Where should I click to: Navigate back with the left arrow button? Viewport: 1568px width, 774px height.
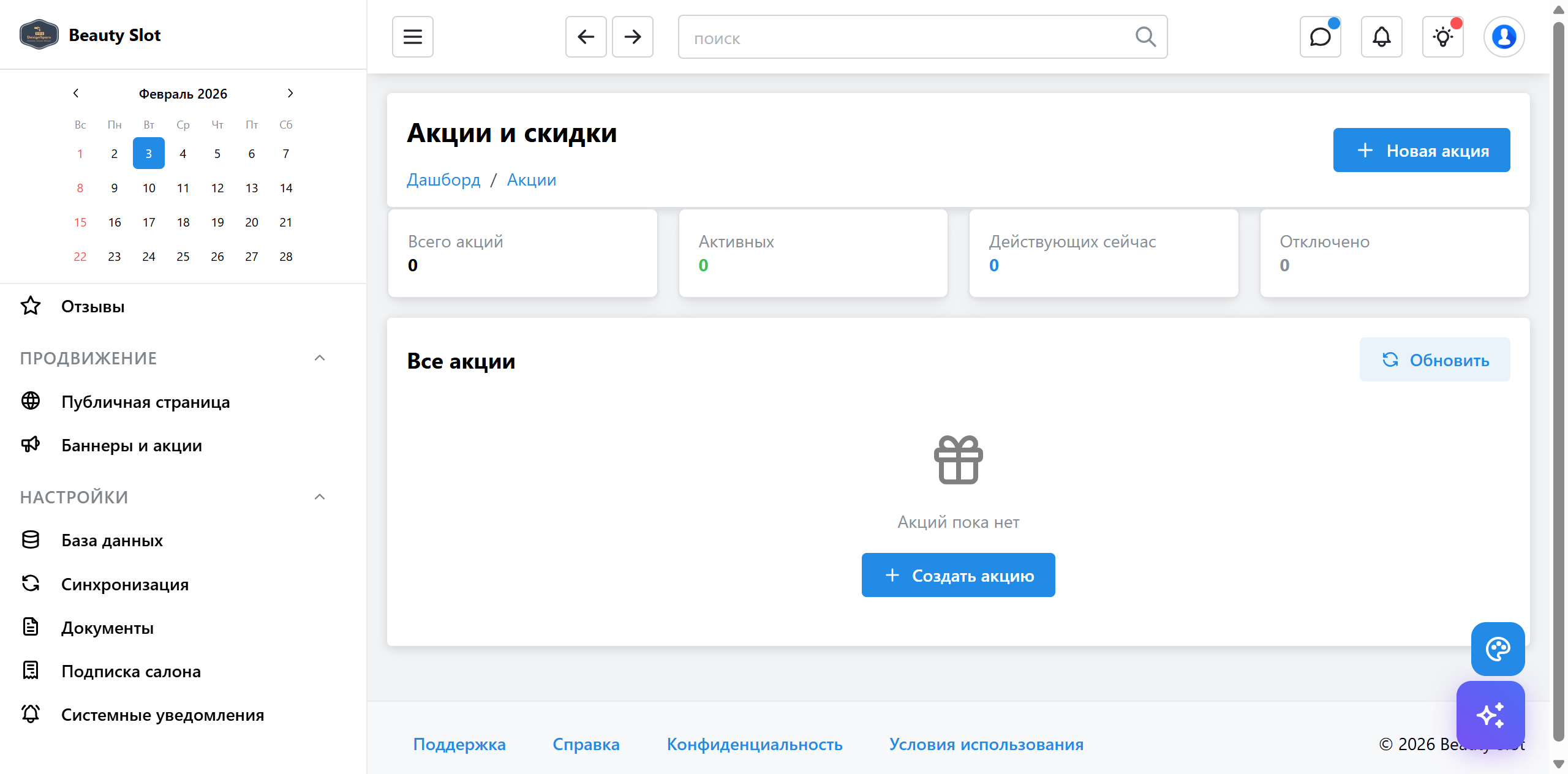tap(586, 37)
